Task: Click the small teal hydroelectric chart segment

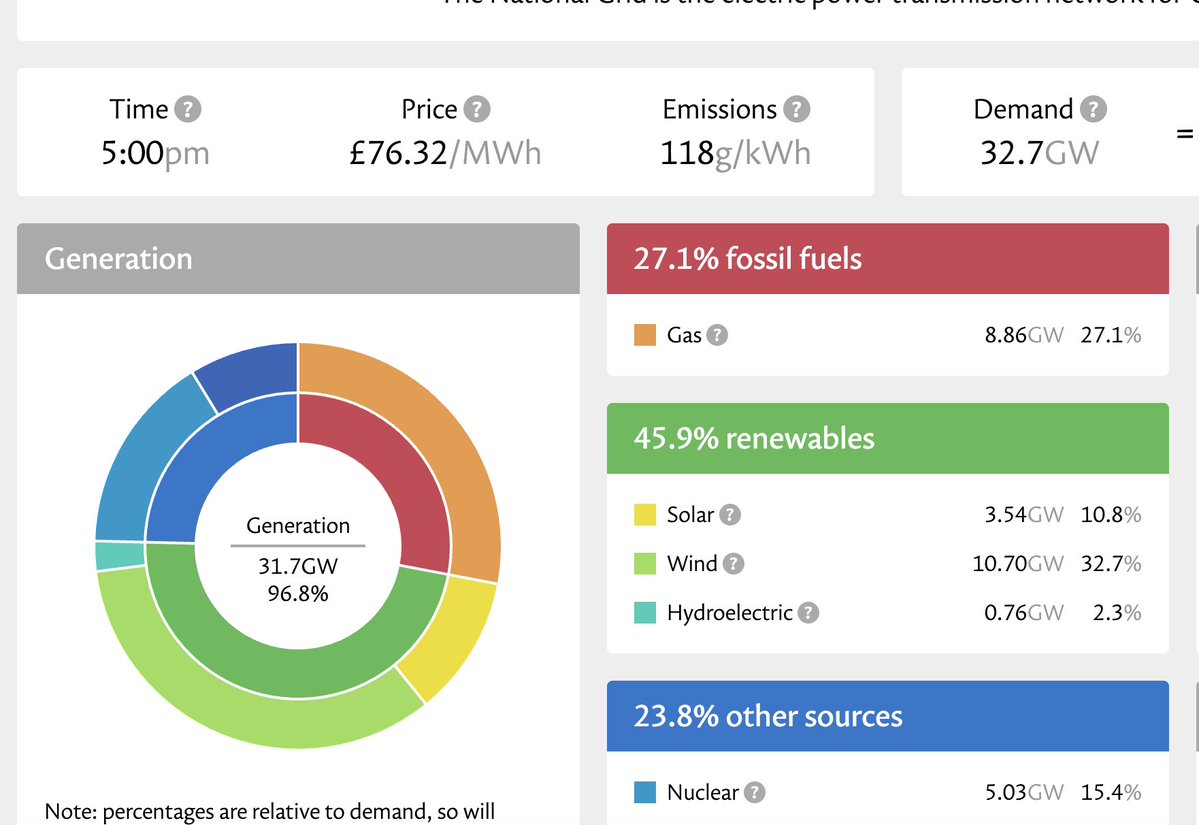Action: pyautogui.click(x=119, y=556)
